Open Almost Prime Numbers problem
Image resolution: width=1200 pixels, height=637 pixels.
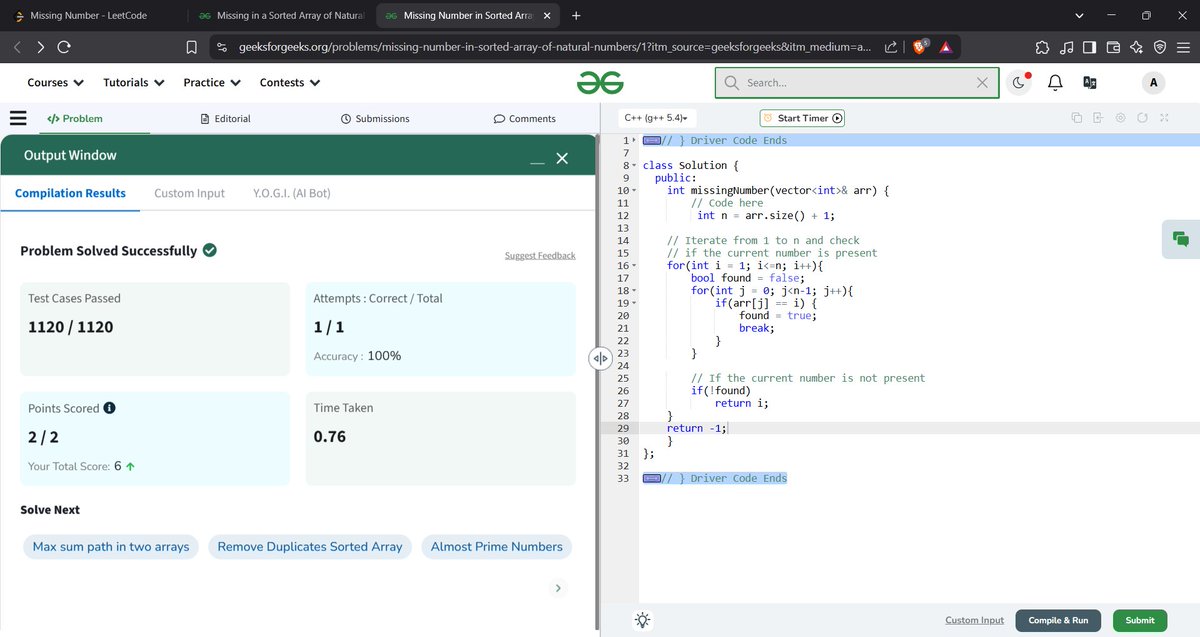tap(496, 547)
